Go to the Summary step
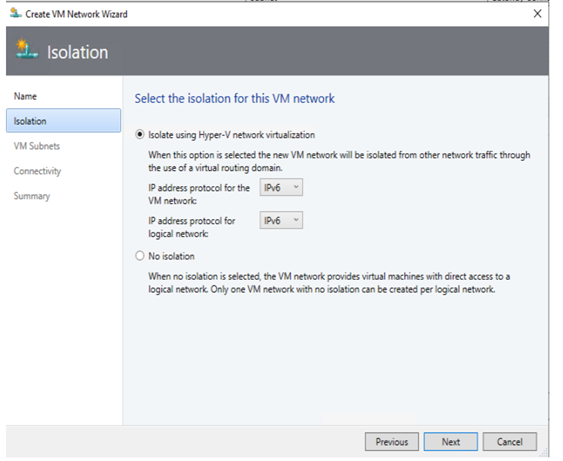Image resolution: width=563 pixels, height=461 pixels. [32, 196]
